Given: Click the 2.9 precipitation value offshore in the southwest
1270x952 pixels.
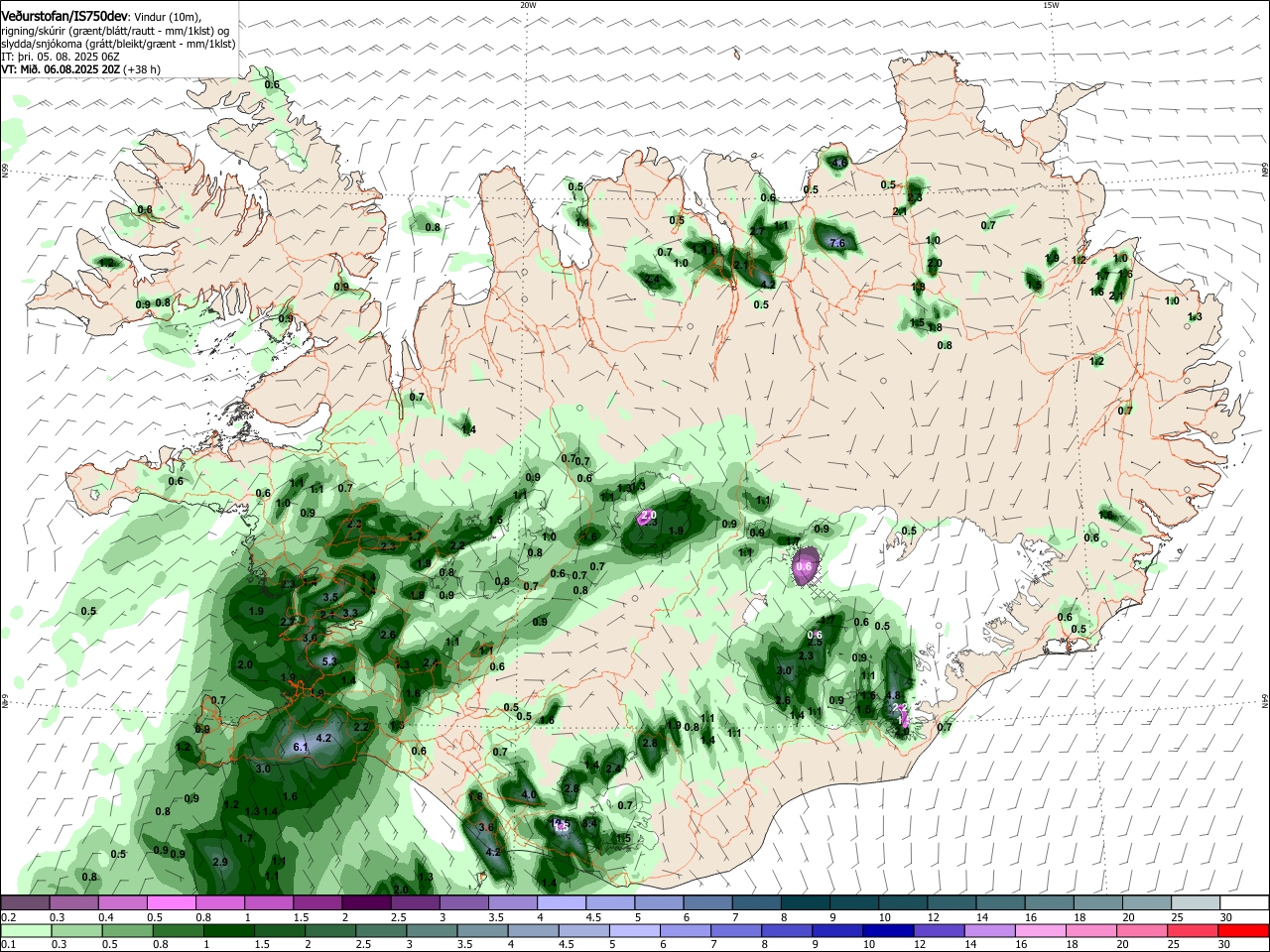Looking at the screenshot, I should pyautogui.click(x=220, y=863).
